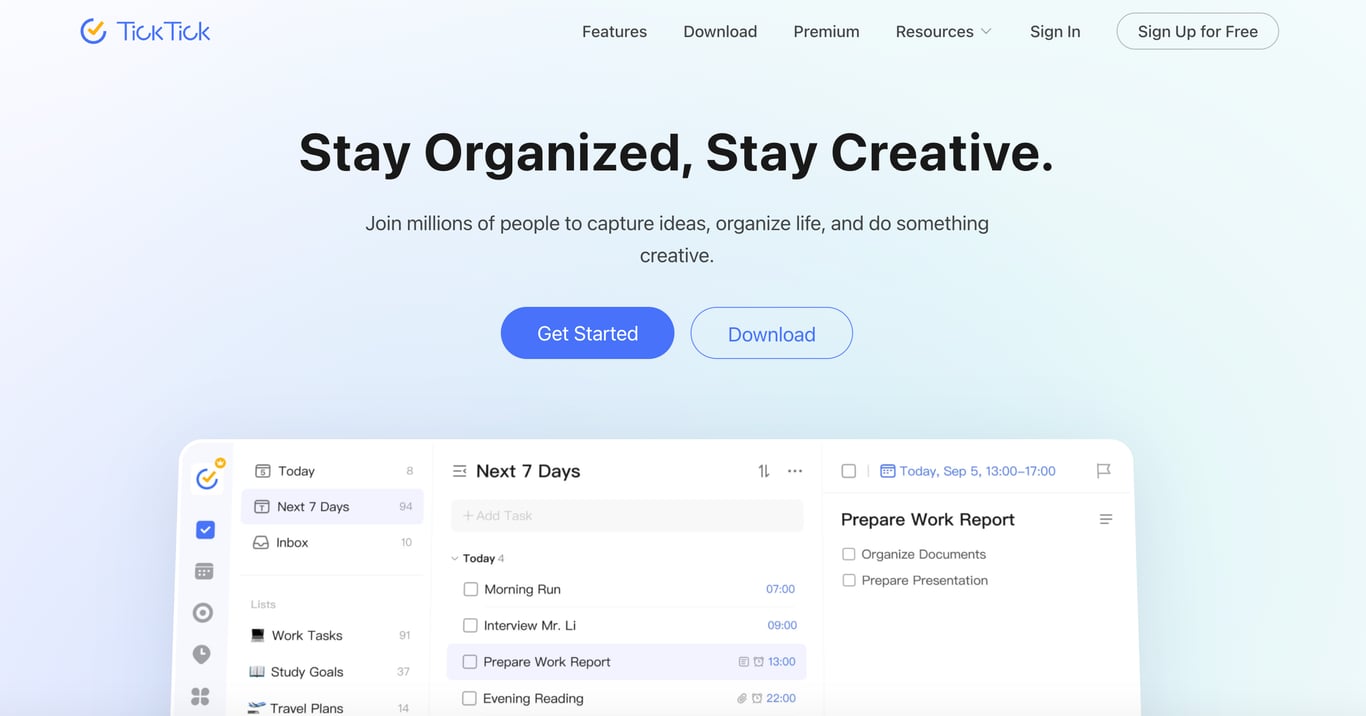This screenshot has width=1366, height=716.
Task: Click the airplane emoji beside Travel Plans
Action: click(256, 707)
